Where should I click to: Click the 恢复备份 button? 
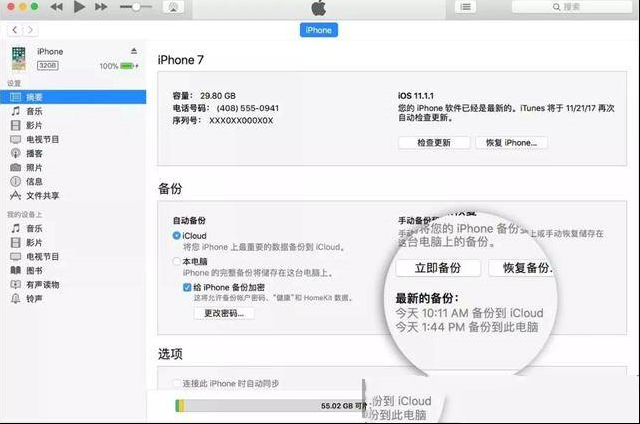[x=522, y=268]
